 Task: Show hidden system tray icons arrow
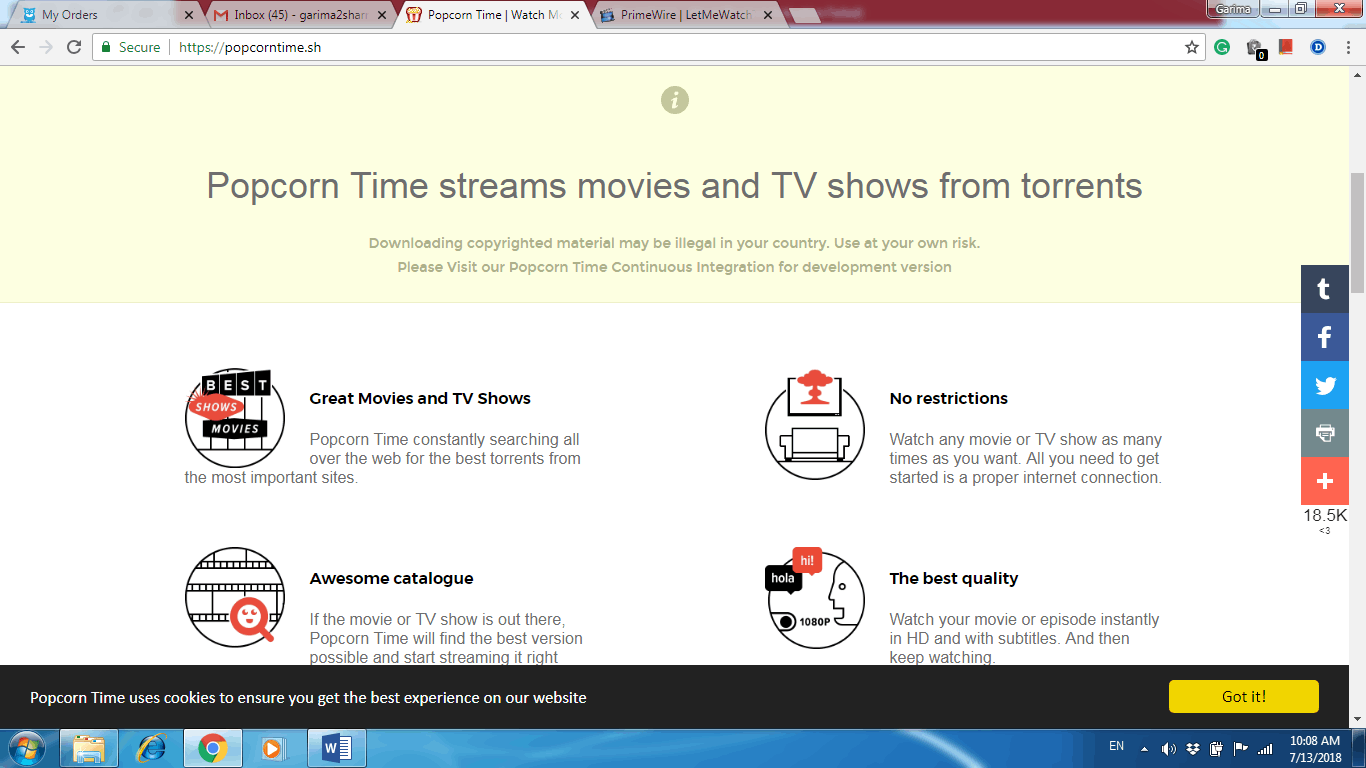(1144, 748)
